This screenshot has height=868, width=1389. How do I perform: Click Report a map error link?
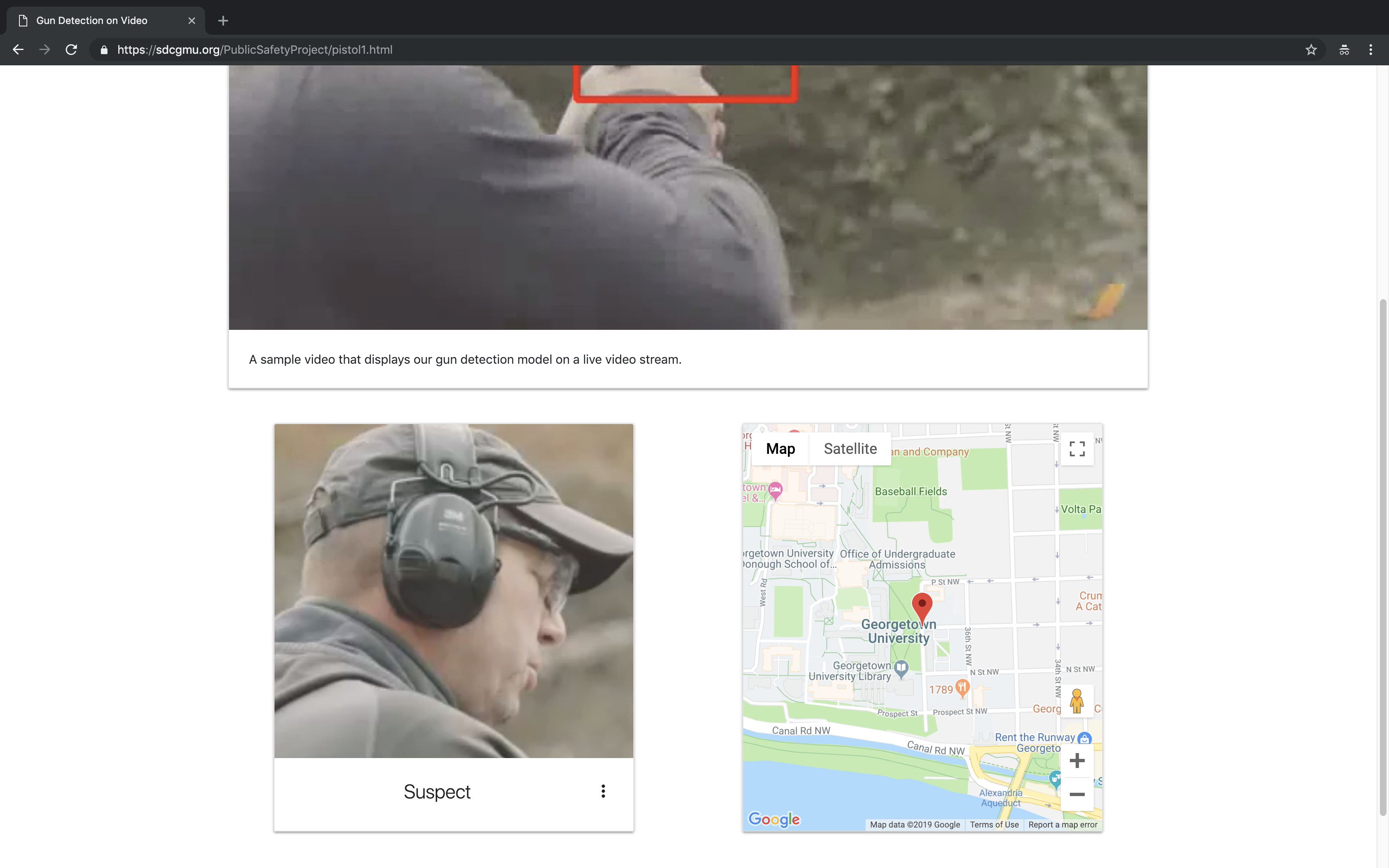coord(1062,825)
